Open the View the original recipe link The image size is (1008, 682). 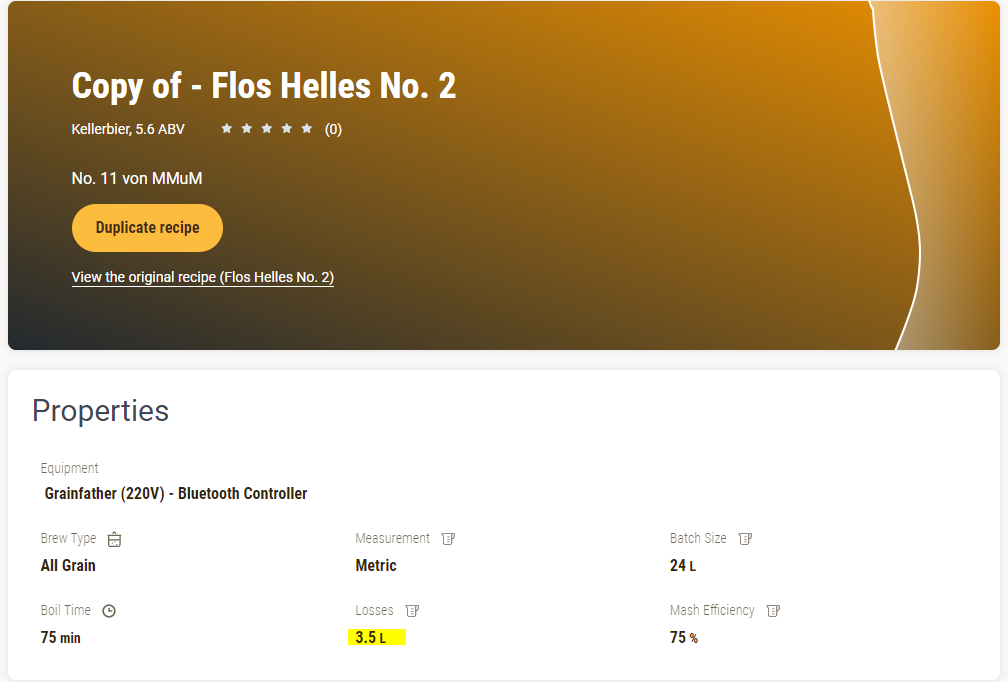click(x=203, y=278)
